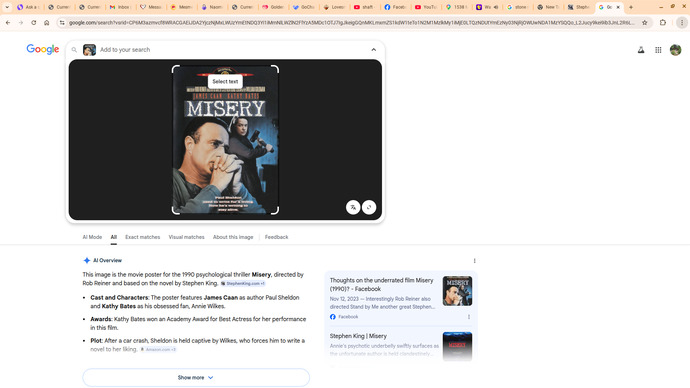Click the Facebook result's Misery thumbnail
Image resolution: width=690 pixels, height=388 pixels.
pyautogui.click(x=457, y=291)
